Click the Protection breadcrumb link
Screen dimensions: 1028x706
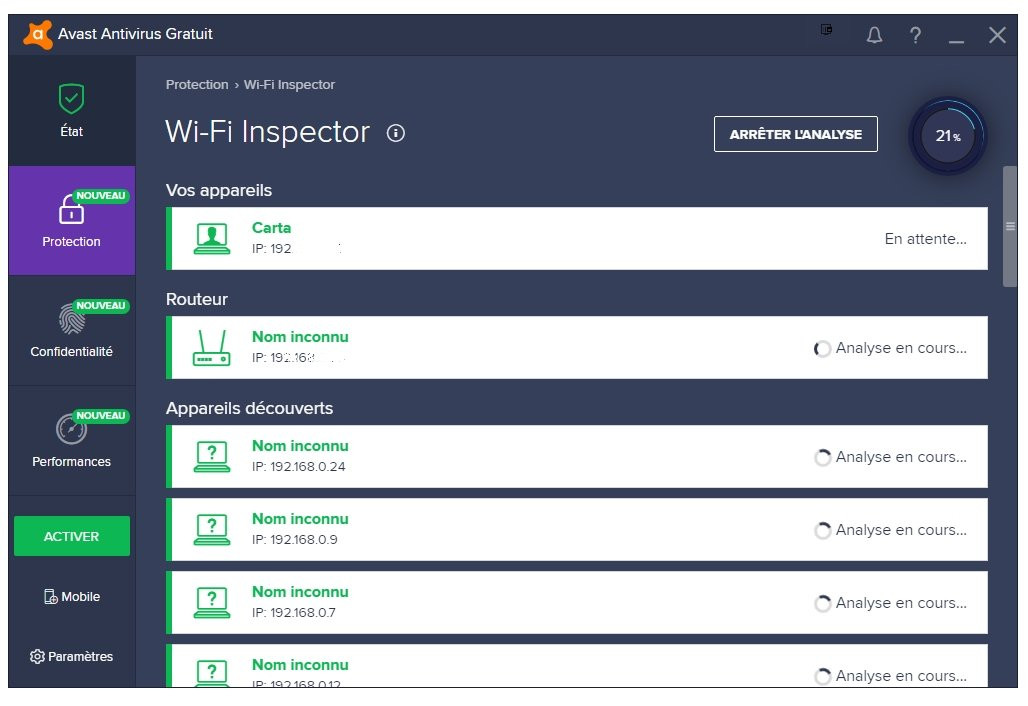tap(197, 85)
